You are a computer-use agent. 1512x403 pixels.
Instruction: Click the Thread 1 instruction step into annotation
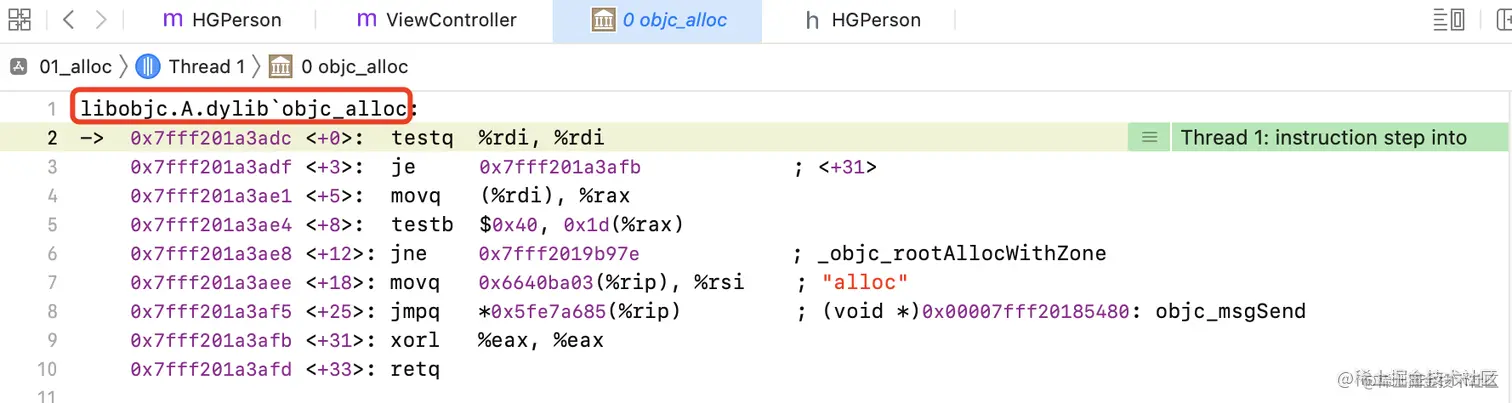tap(1323, 138)
